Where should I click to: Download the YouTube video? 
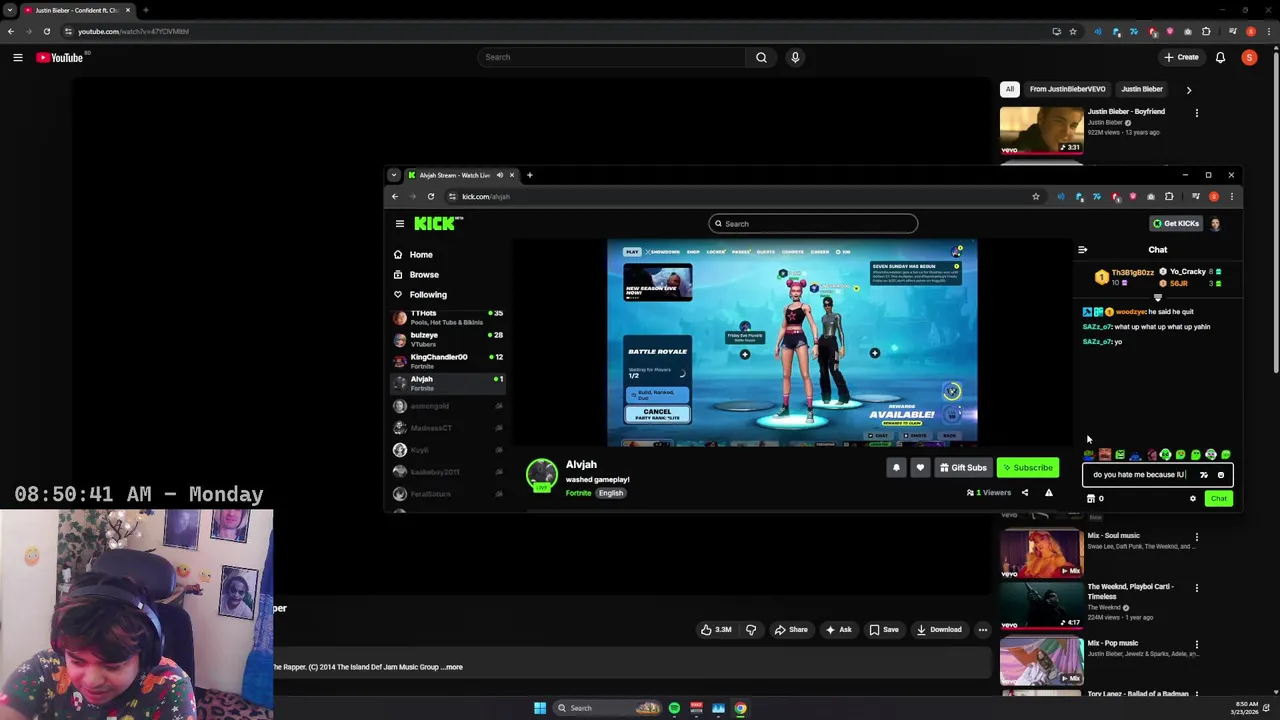(x=938, y=630)
